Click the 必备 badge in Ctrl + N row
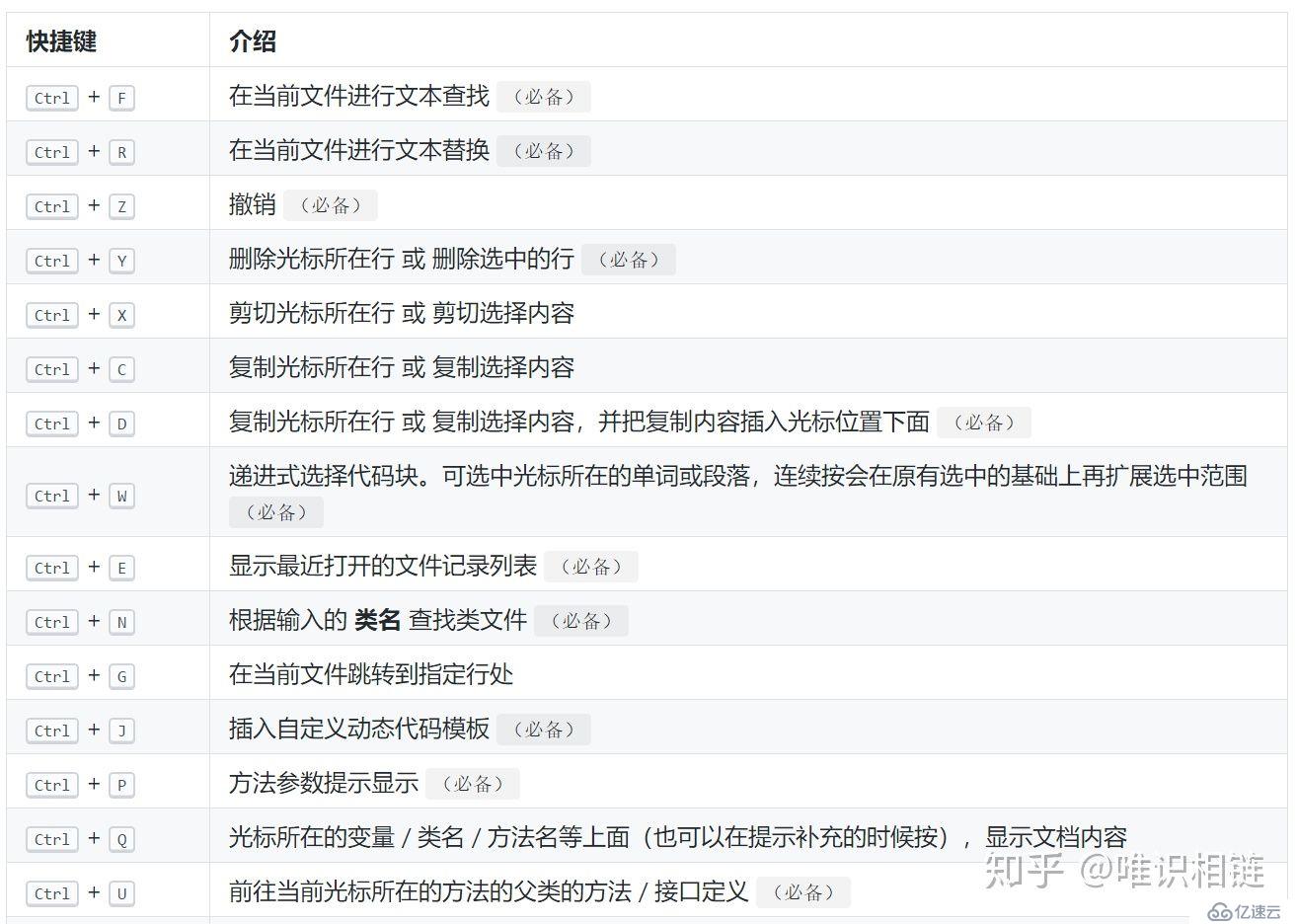The image size is (1297, 924). (x=581, y=621)
